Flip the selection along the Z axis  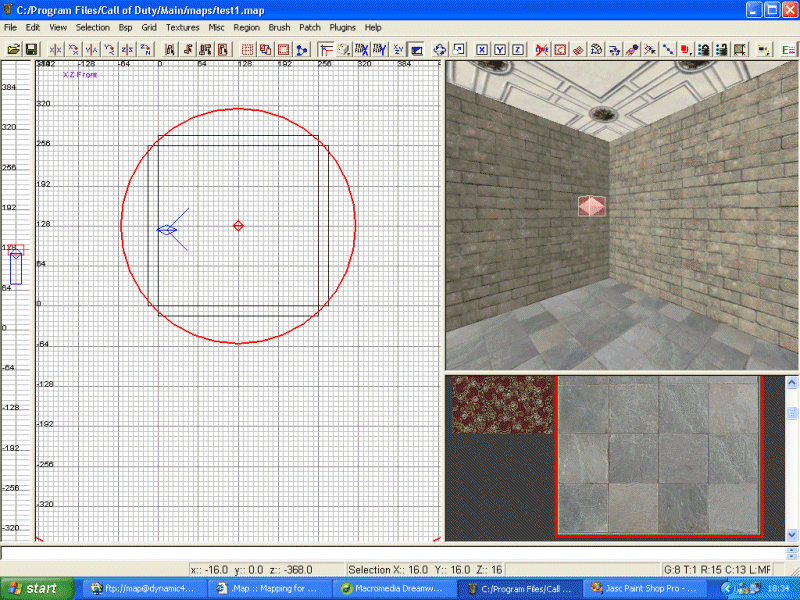click(127, 49)
